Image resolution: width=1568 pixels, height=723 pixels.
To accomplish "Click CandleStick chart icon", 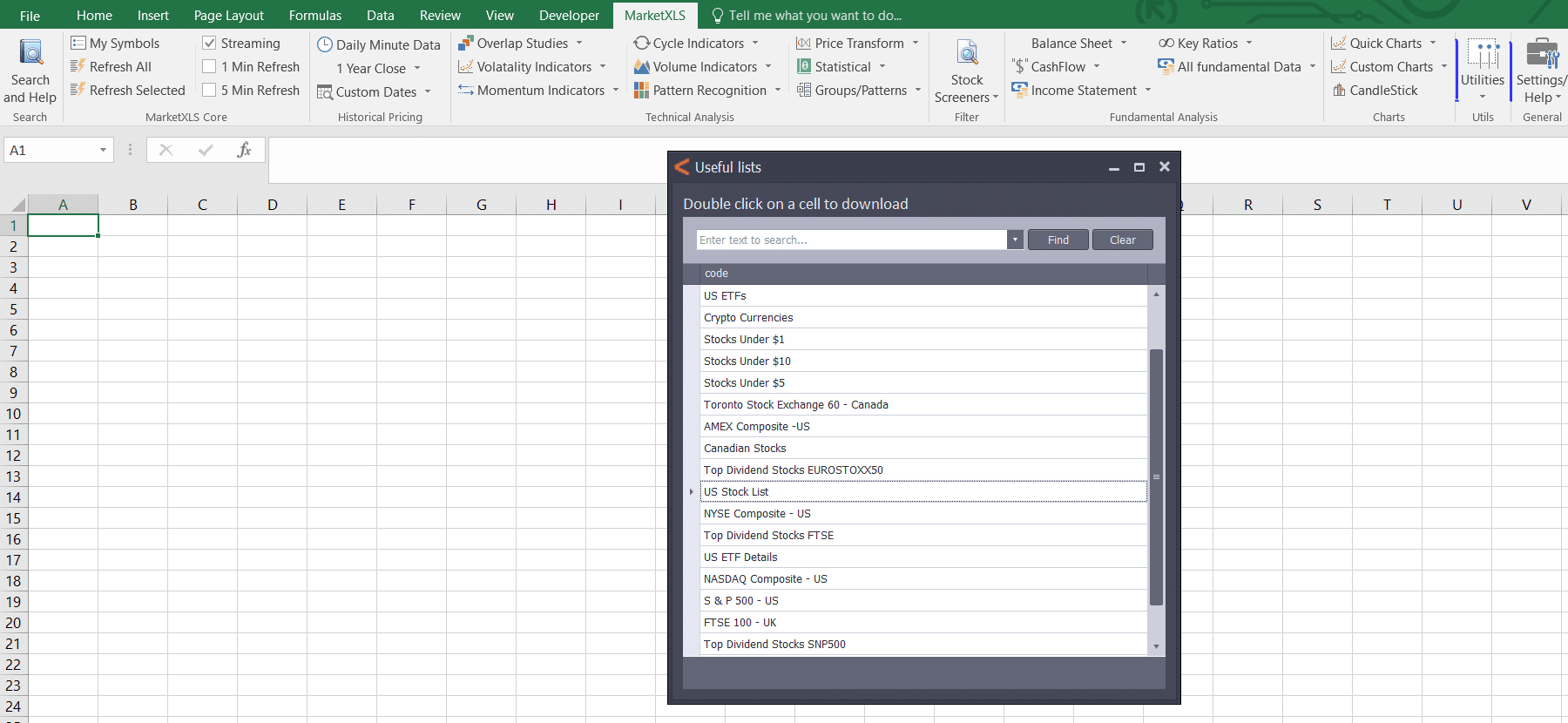I will [1339, 90].
